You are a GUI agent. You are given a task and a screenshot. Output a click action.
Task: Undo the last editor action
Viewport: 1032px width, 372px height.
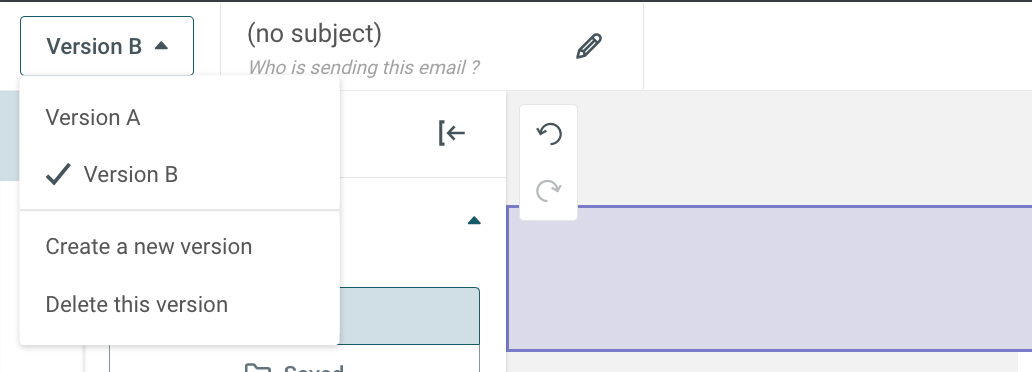pos(549,134)
